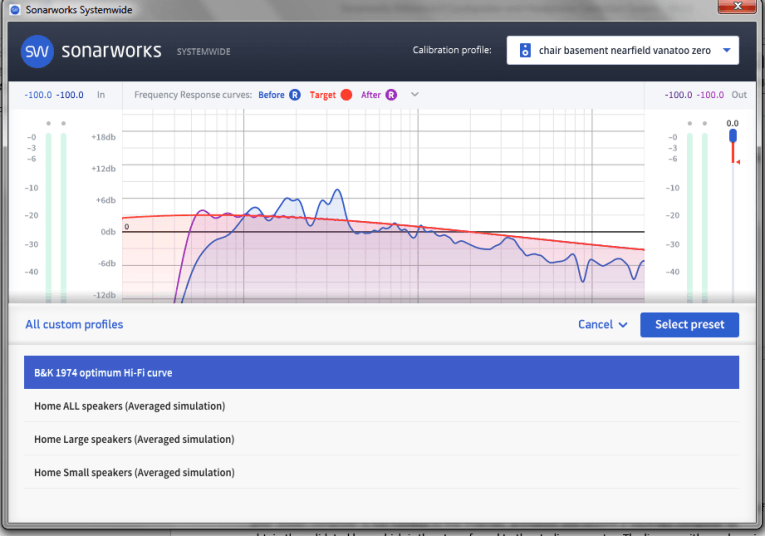Click the left input clip indicator dot
This screenshot has width=765, height=536.
coord(48,123)
